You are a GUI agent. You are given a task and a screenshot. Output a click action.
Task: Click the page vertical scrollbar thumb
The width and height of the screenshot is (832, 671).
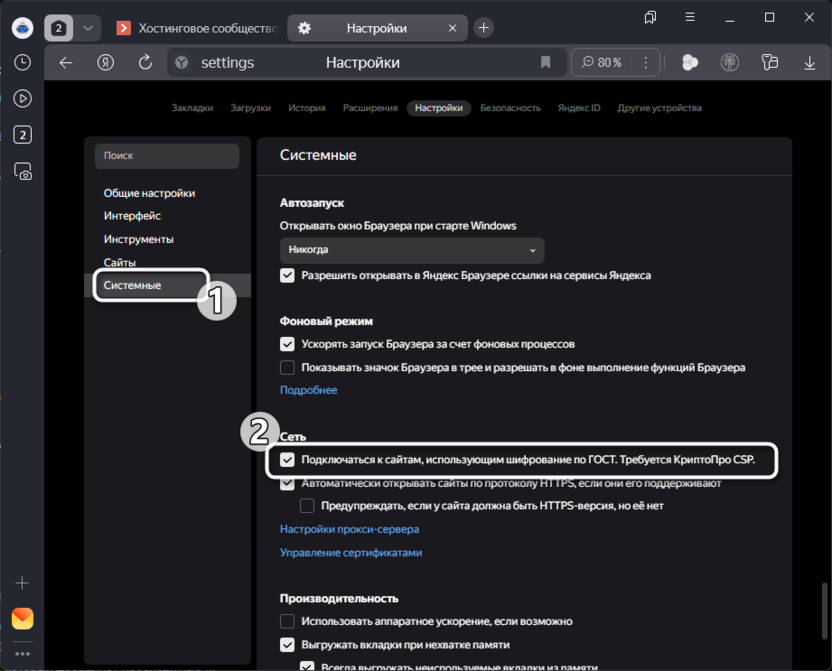click(824, 611)
